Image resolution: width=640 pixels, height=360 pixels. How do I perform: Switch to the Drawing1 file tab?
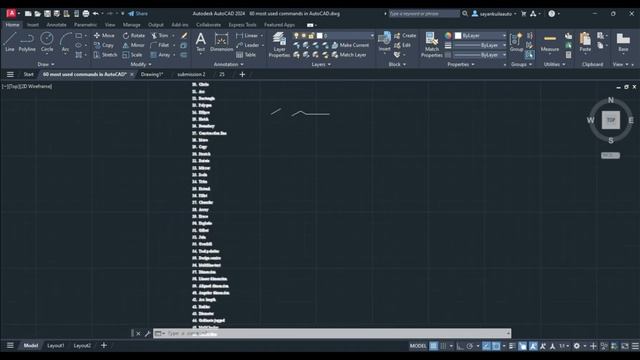[152, 74]
